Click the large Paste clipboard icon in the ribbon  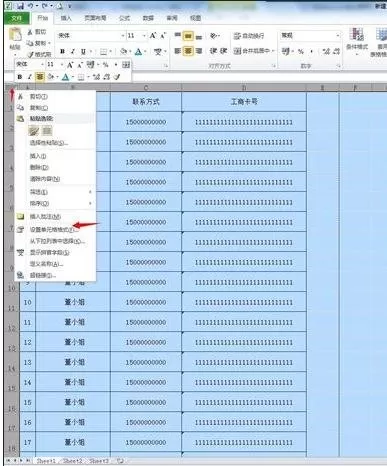tap(15, 35)
